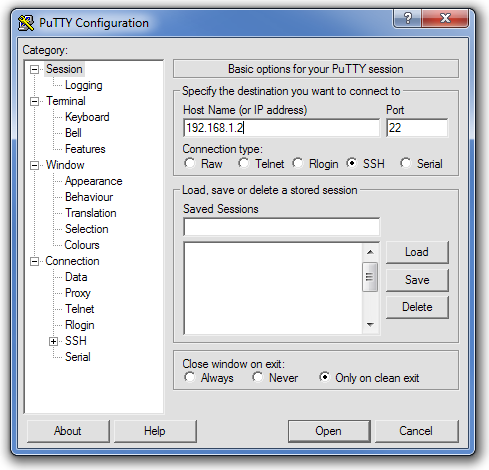Viewport: 489px width, 470px height.
Task: Open the Proxy settings
Action: click(x=78, y=293)
